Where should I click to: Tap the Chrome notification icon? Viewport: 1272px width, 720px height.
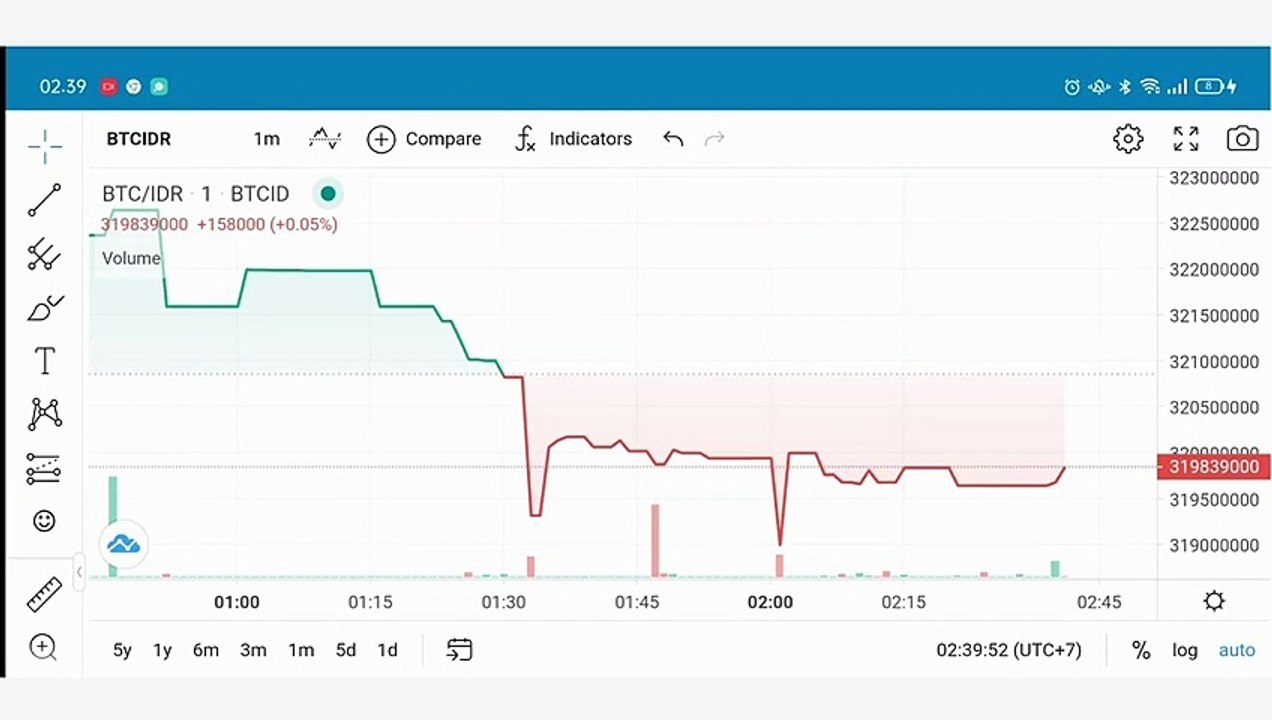click(x=134, y=87)
